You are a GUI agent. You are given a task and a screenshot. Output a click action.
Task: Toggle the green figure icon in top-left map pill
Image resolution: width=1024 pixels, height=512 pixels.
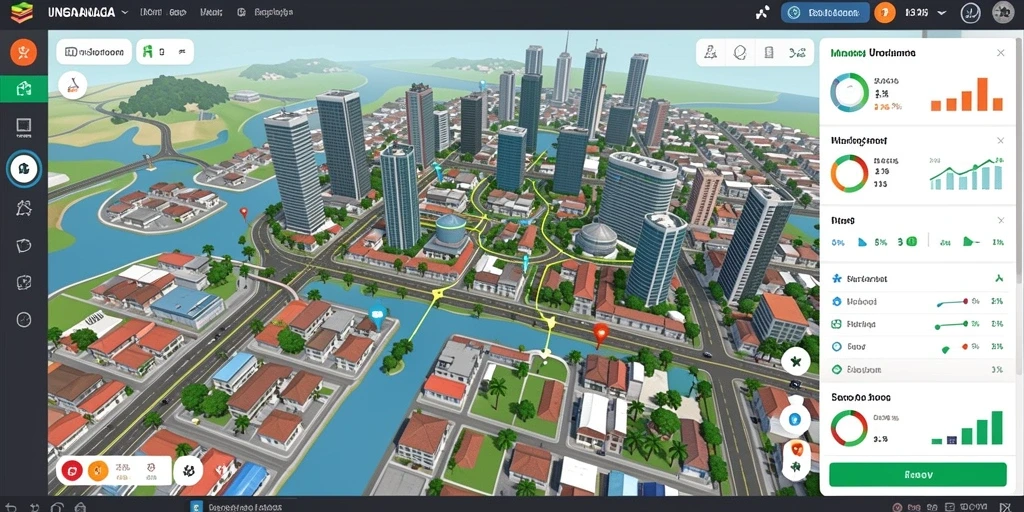148,52
